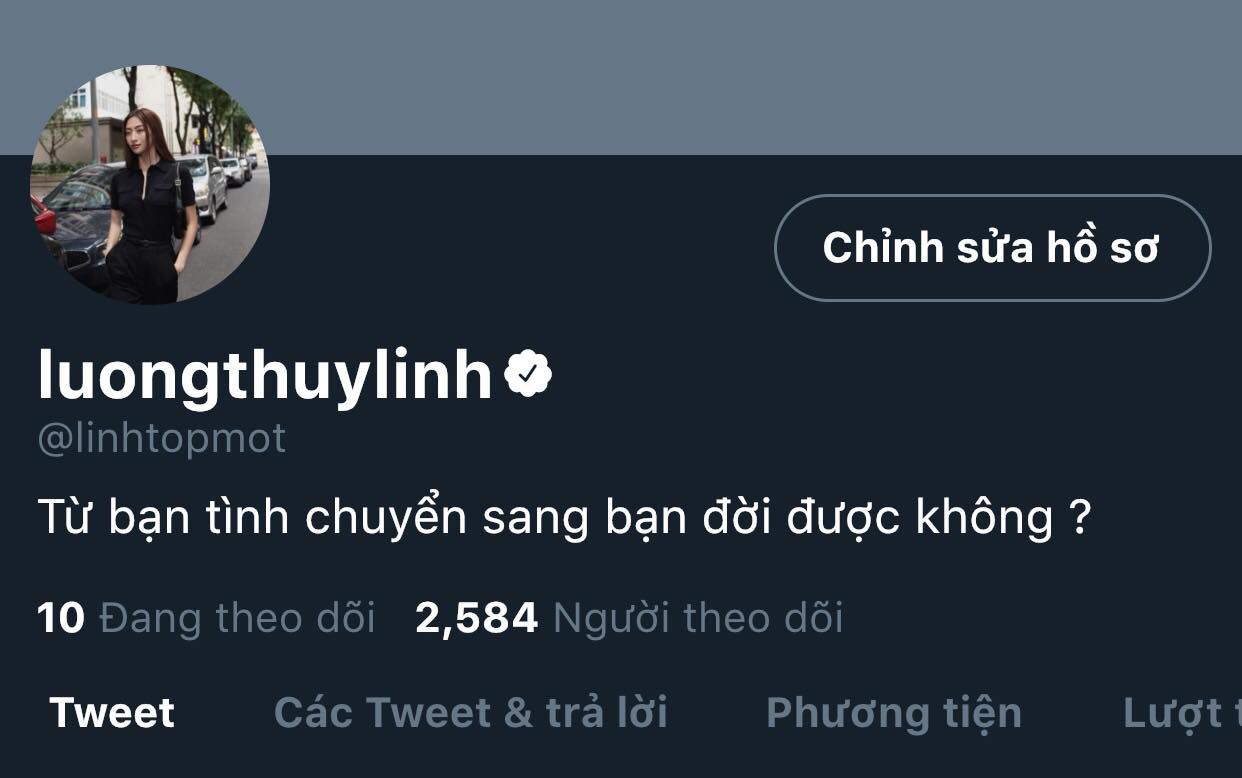Click the verified badge next to luongthuylinh

tap(527, 374)
